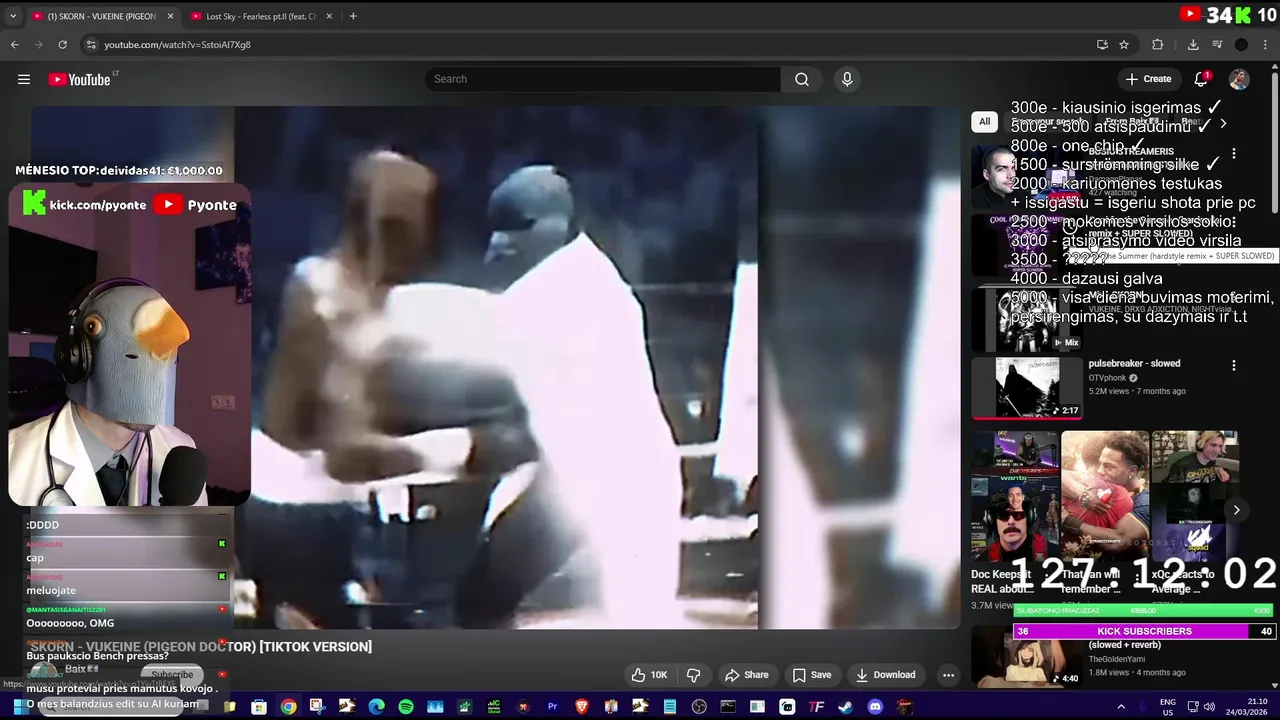Screen dimensions: 1280x720
Task: Dislike the video with thumbs down
Action: click(693, 675)
